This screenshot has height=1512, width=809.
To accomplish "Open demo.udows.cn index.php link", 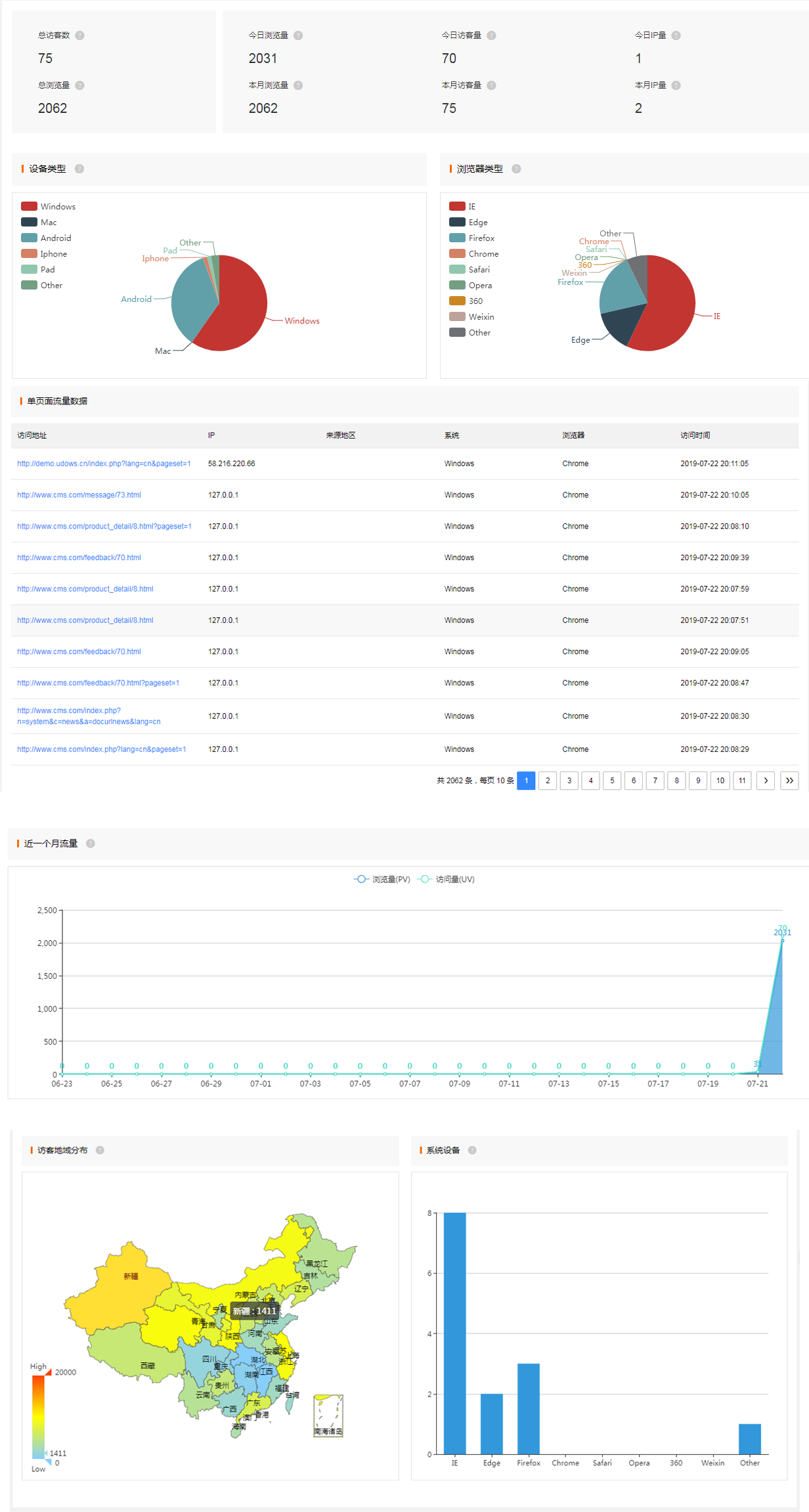I will click(104, 464).
